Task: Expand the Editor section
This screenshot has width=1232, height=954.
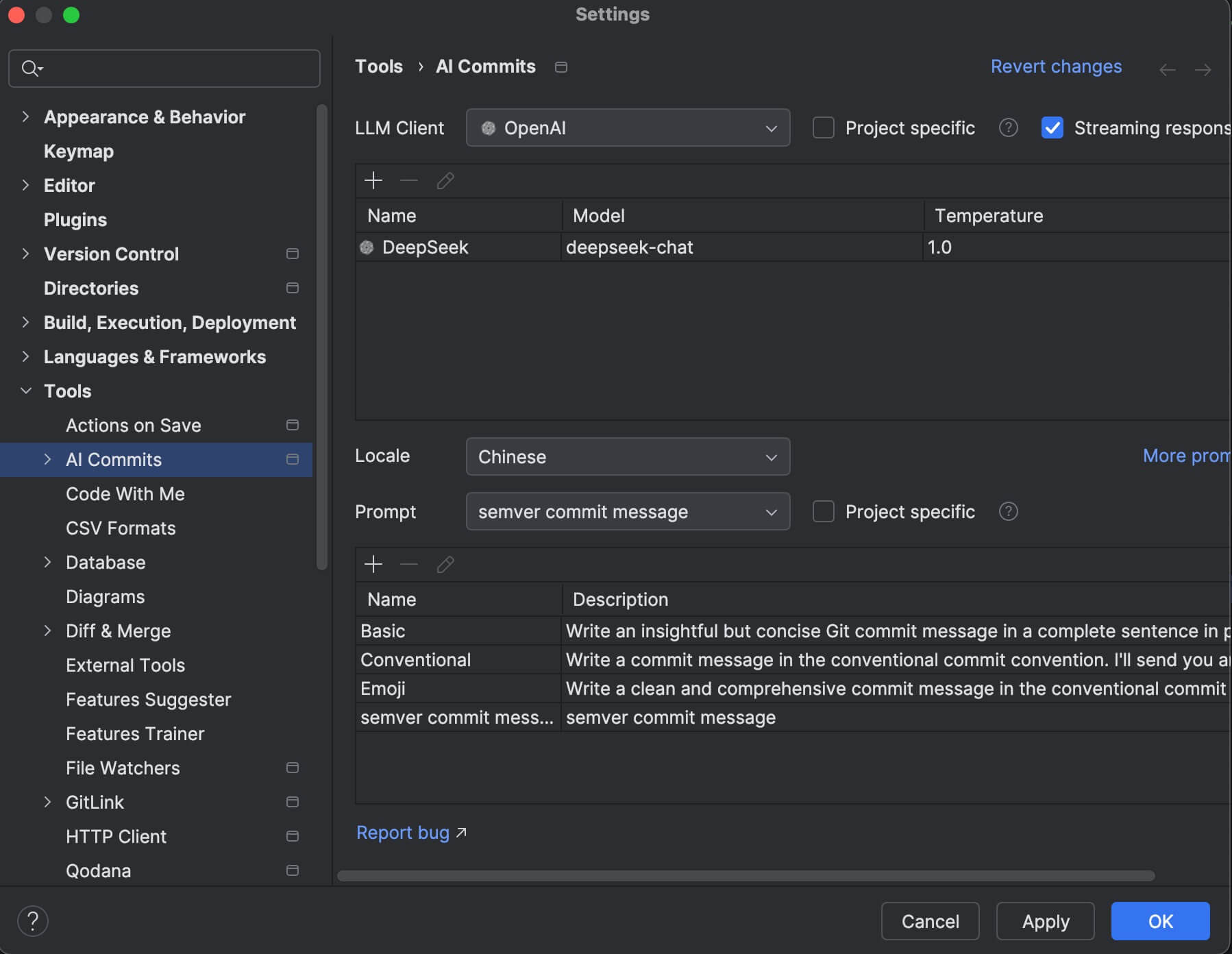Action: coord(25,185)
